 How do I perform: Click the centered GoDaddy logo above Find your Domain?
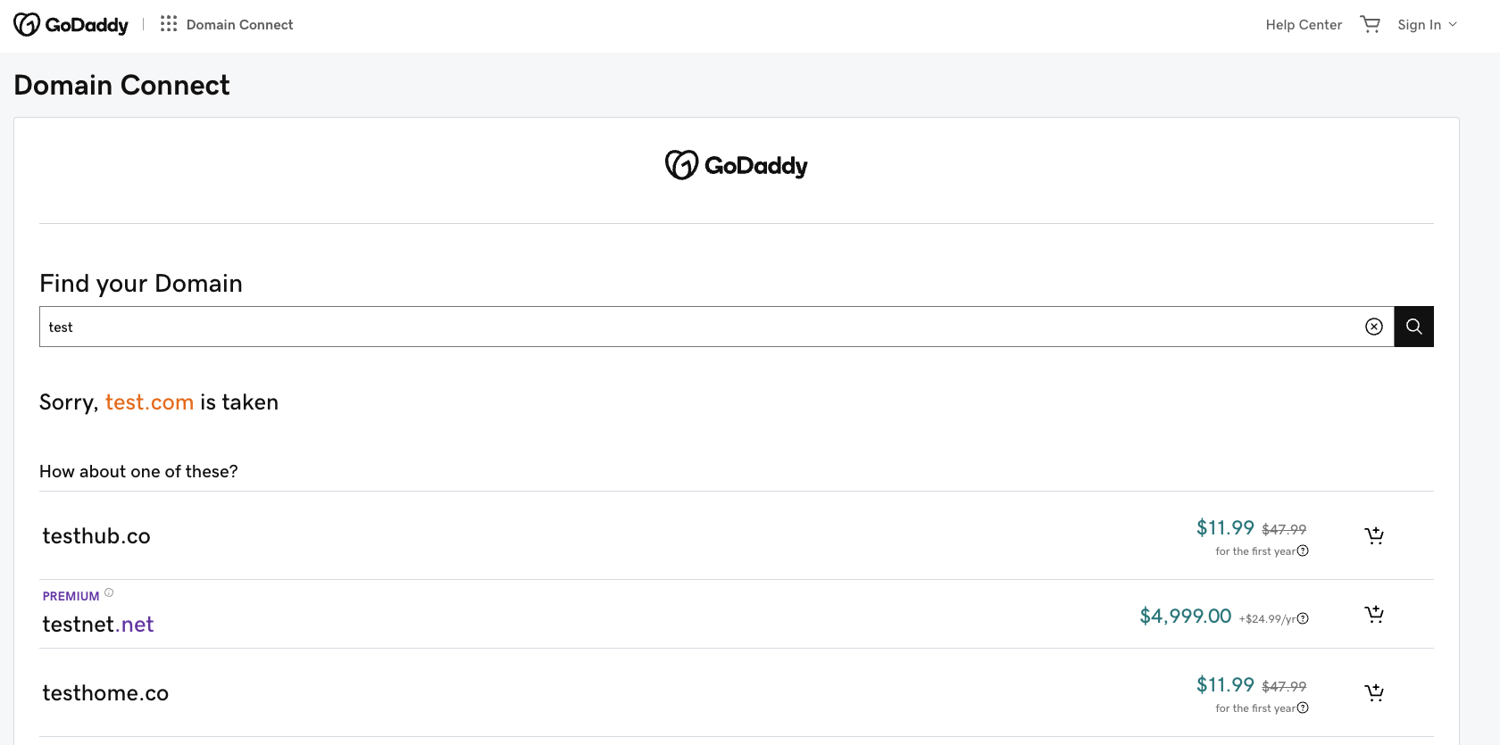pos(736,164)
